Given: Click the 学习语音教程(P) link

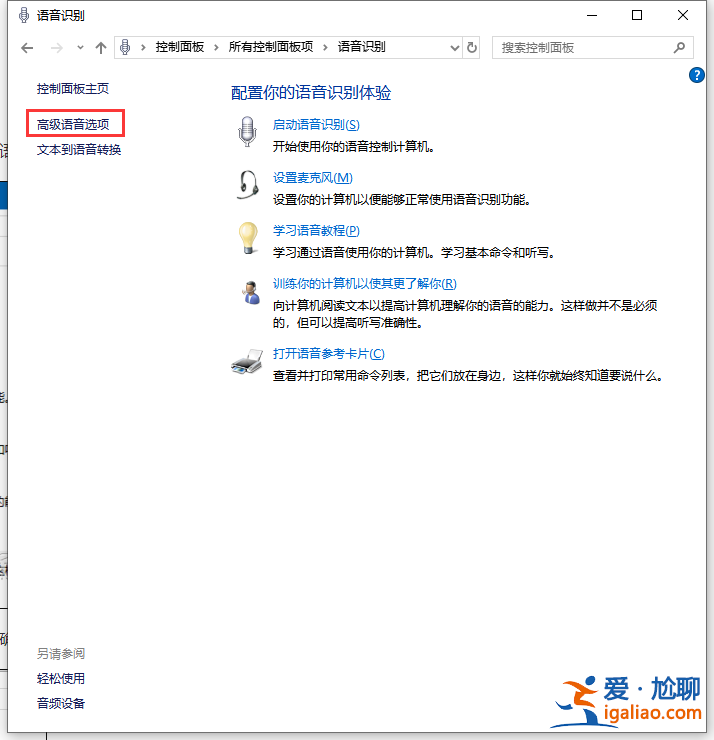Looking at the screenshot, I should [x=316, y=230].
